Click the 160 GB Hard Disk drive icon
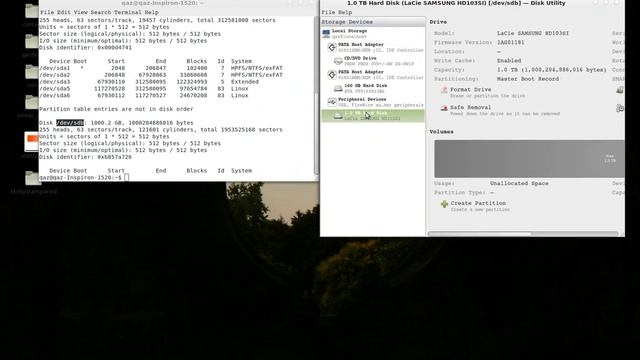The width and height of the screenshot is (640, 360). coord(338,89)
